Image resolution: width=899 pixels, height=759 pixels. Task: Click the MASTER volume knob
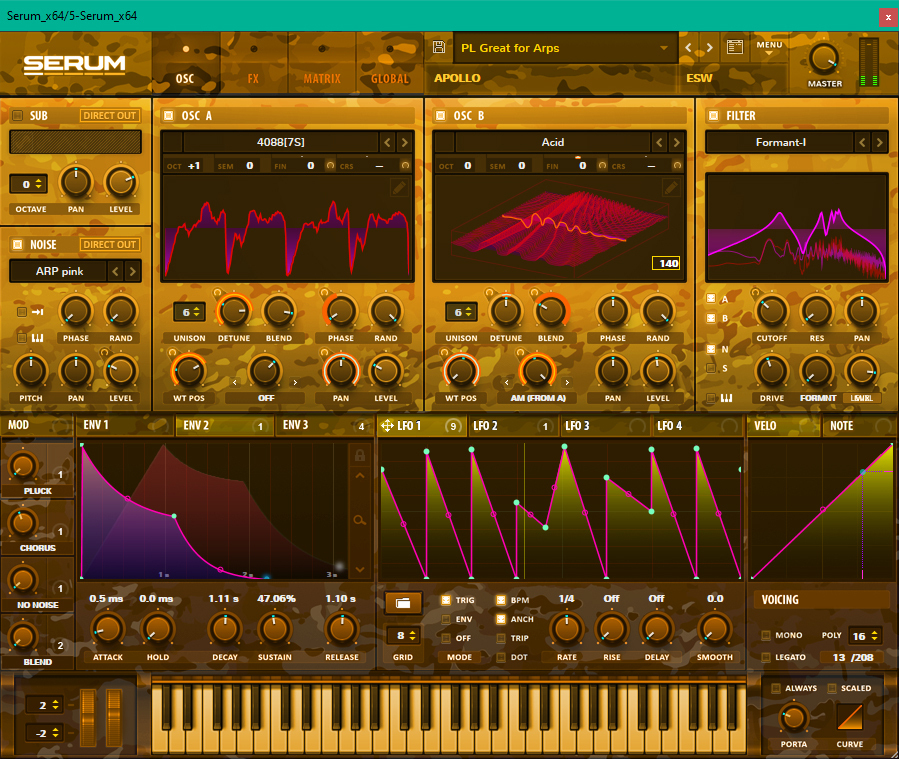coord(824,59)
